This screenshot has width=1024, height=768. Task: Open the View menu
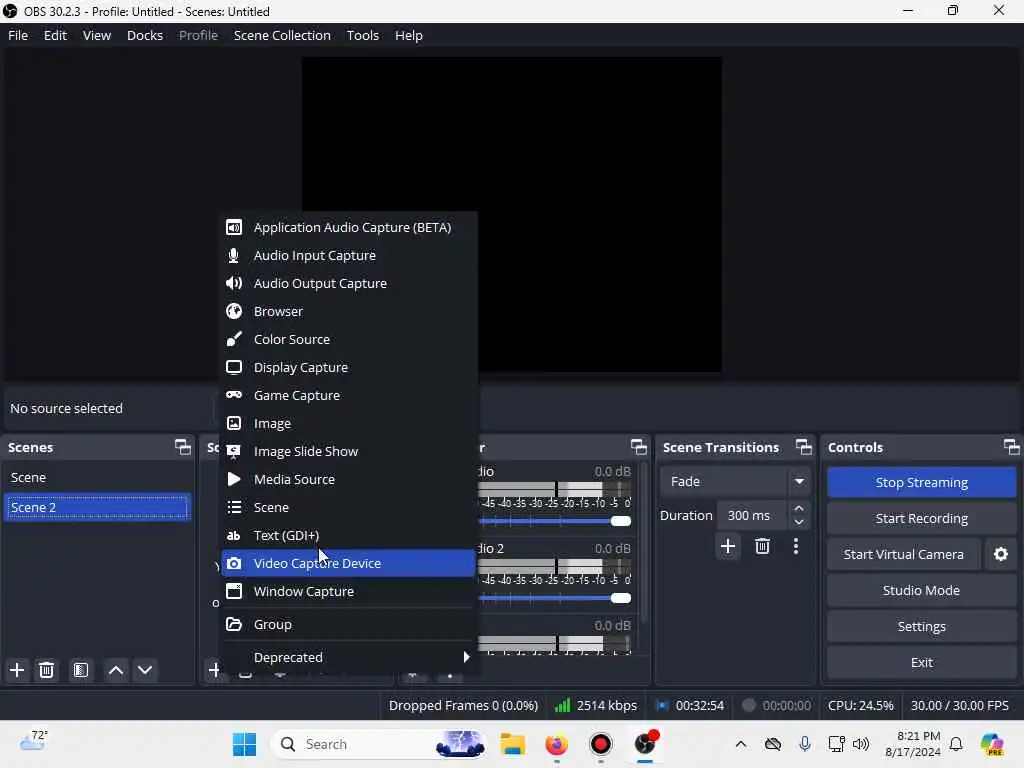coord(97,35)
